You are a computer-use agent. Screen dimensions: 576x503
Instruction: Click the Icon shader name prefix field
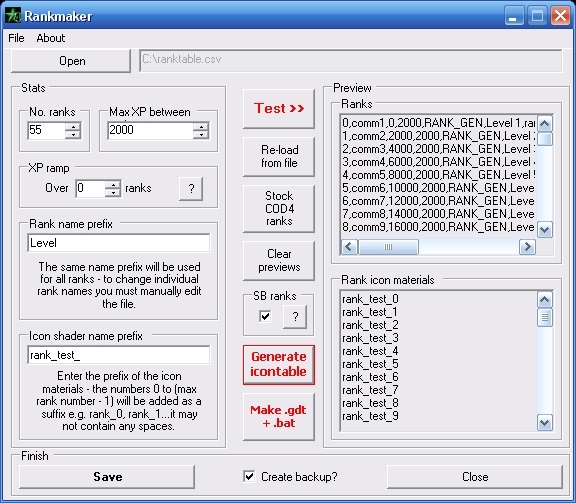[119, 355]
